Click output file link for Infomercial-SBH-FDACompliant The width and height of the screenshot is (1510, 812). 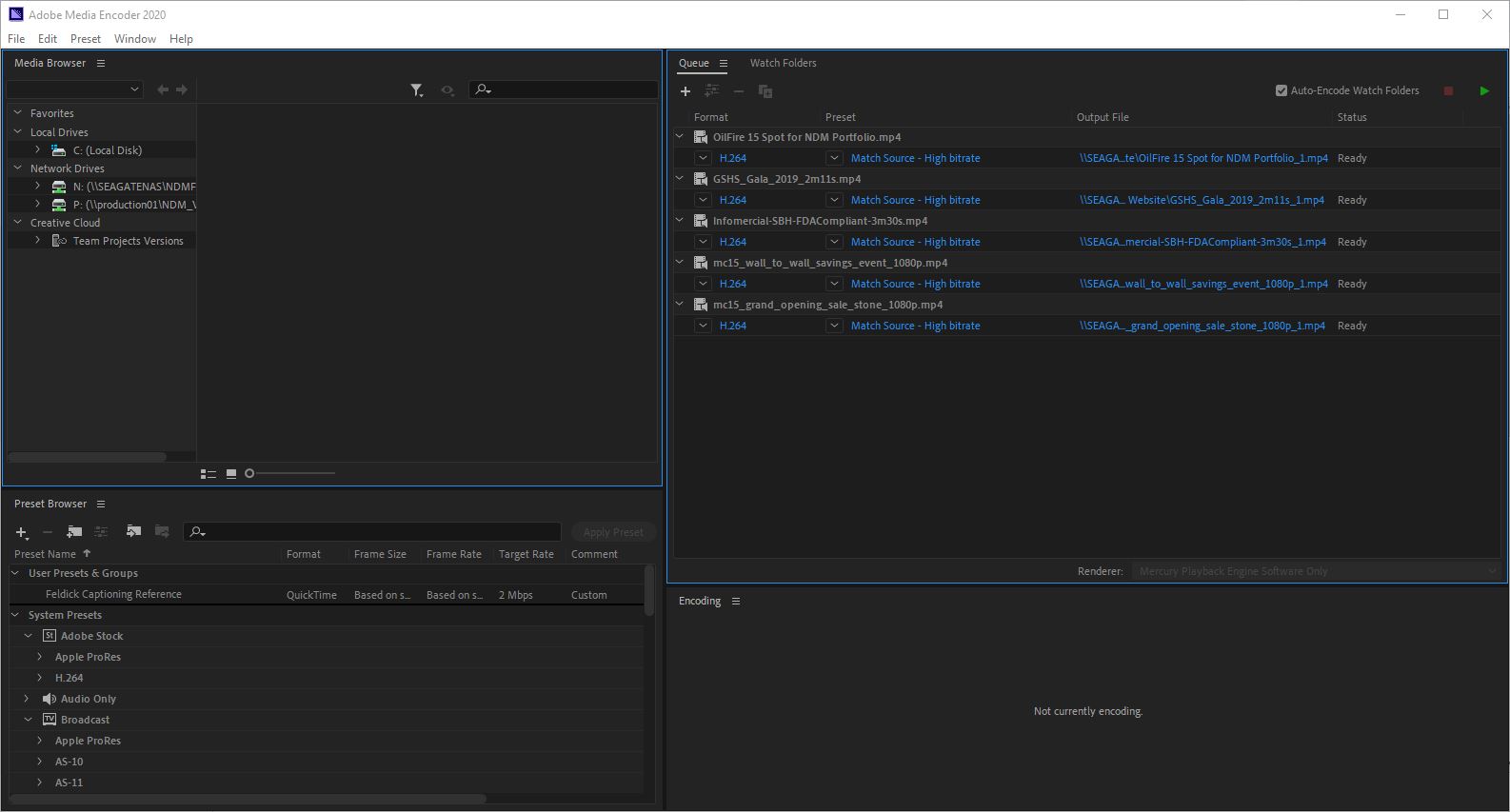tap(1202, 243)
